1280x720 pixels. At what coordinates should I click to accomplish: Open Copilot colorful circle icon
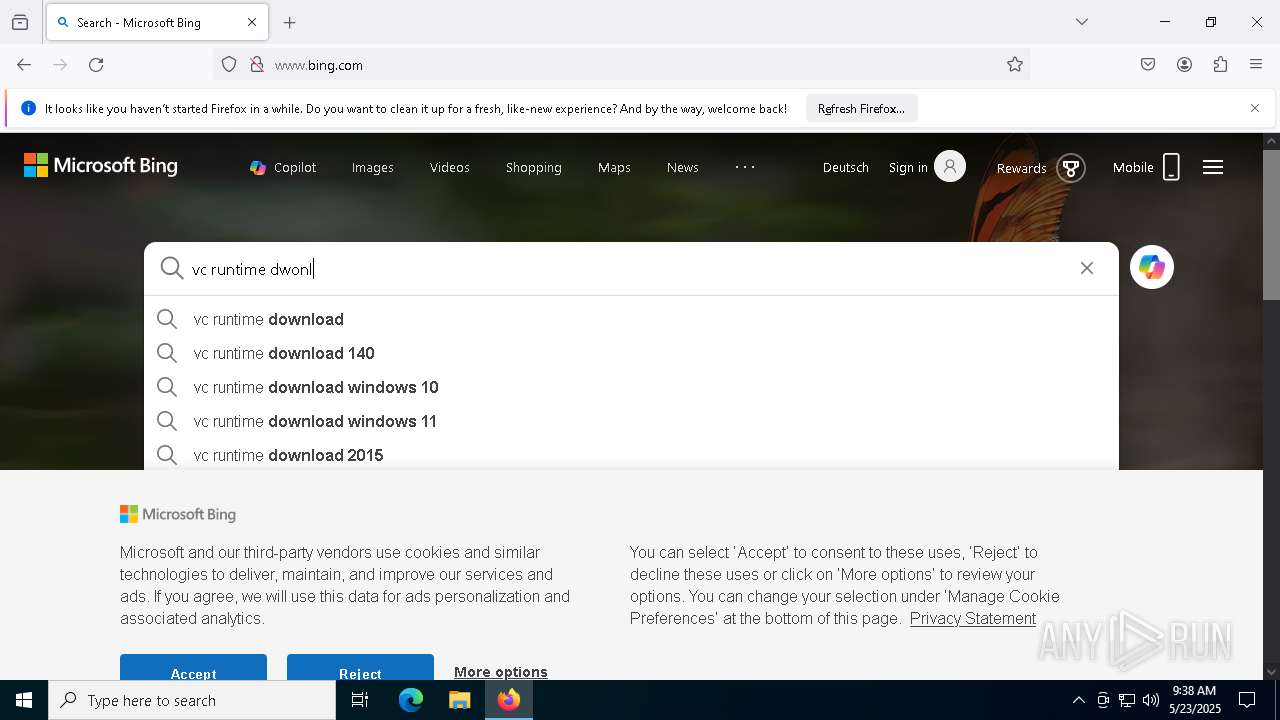(1152, 267)
